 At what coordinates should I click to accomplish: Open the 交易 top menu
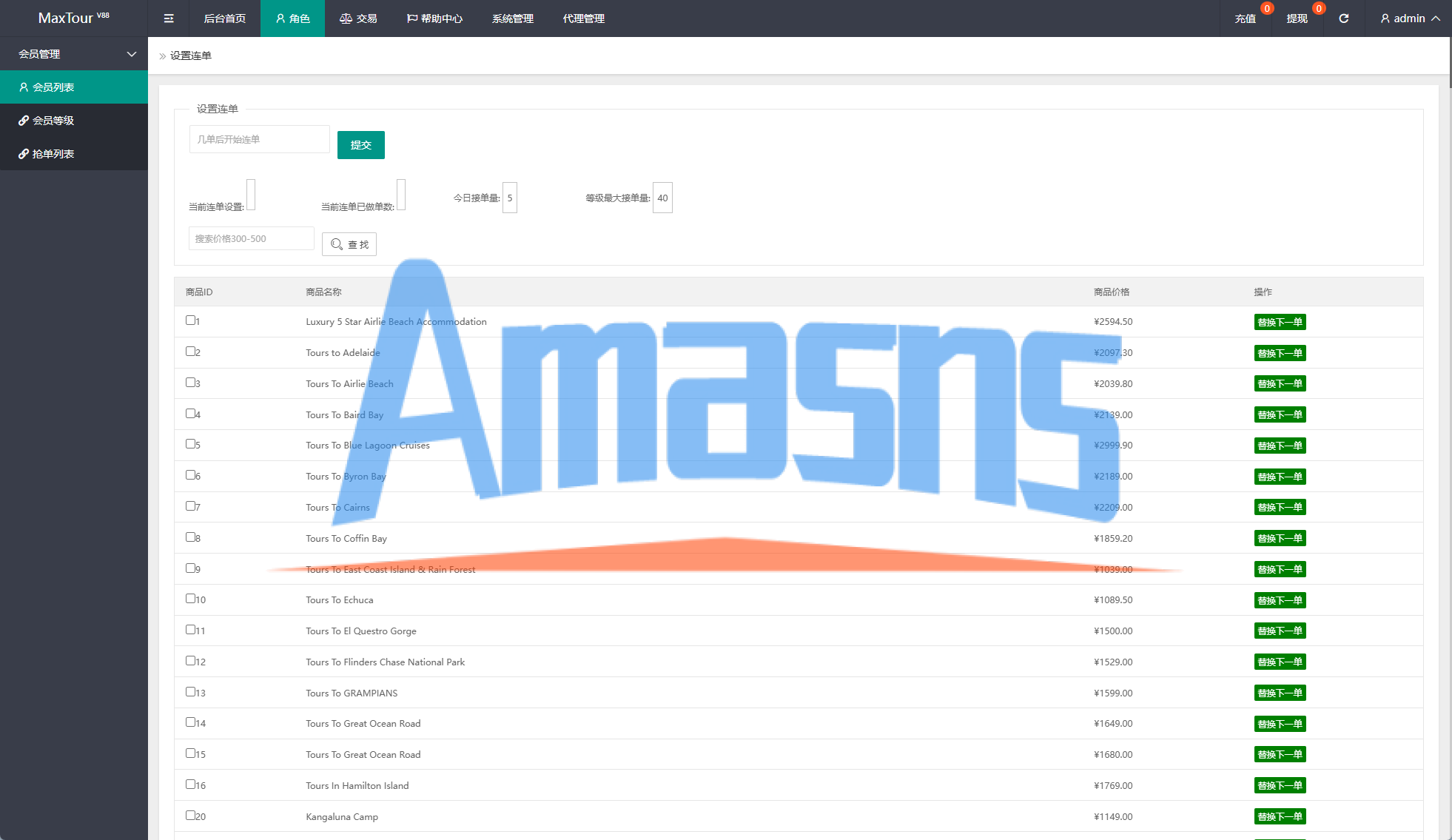click(x=359, y=19)
